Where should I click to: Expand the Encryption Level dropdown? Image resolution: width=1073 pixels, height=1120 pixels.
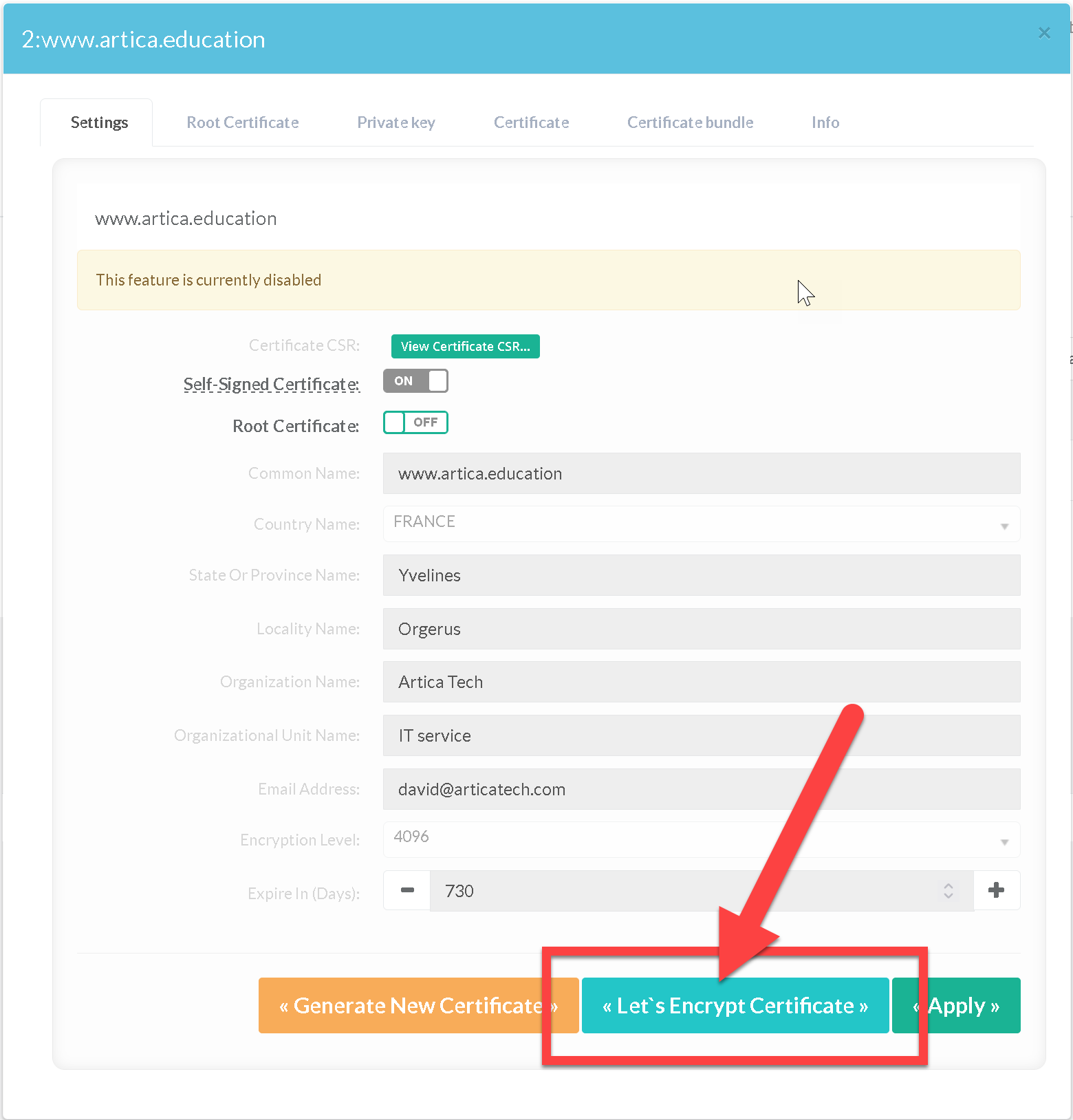pos(701,839)
